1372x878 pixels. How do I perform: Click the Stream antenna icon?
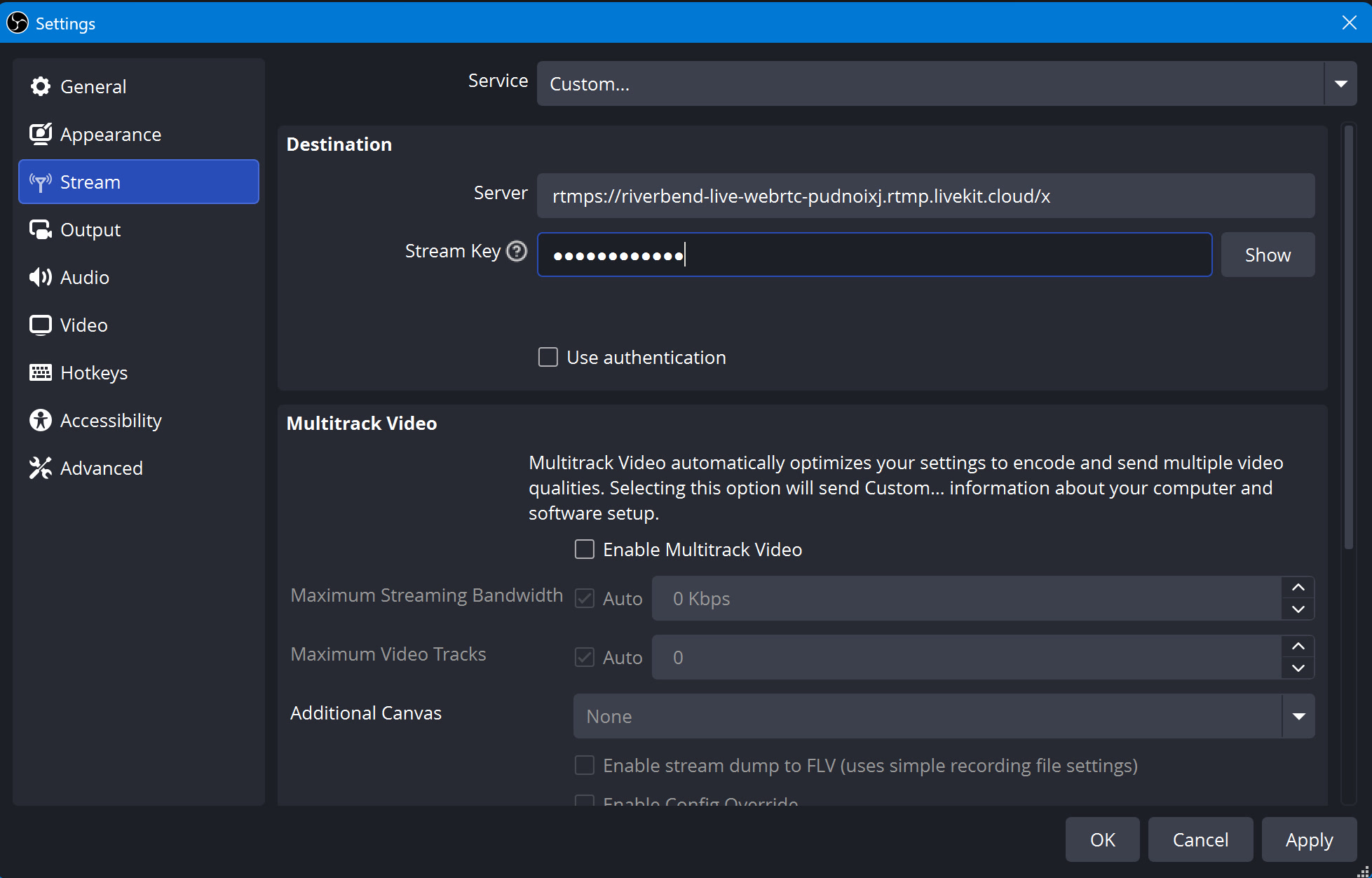click(x=41, y=182)
